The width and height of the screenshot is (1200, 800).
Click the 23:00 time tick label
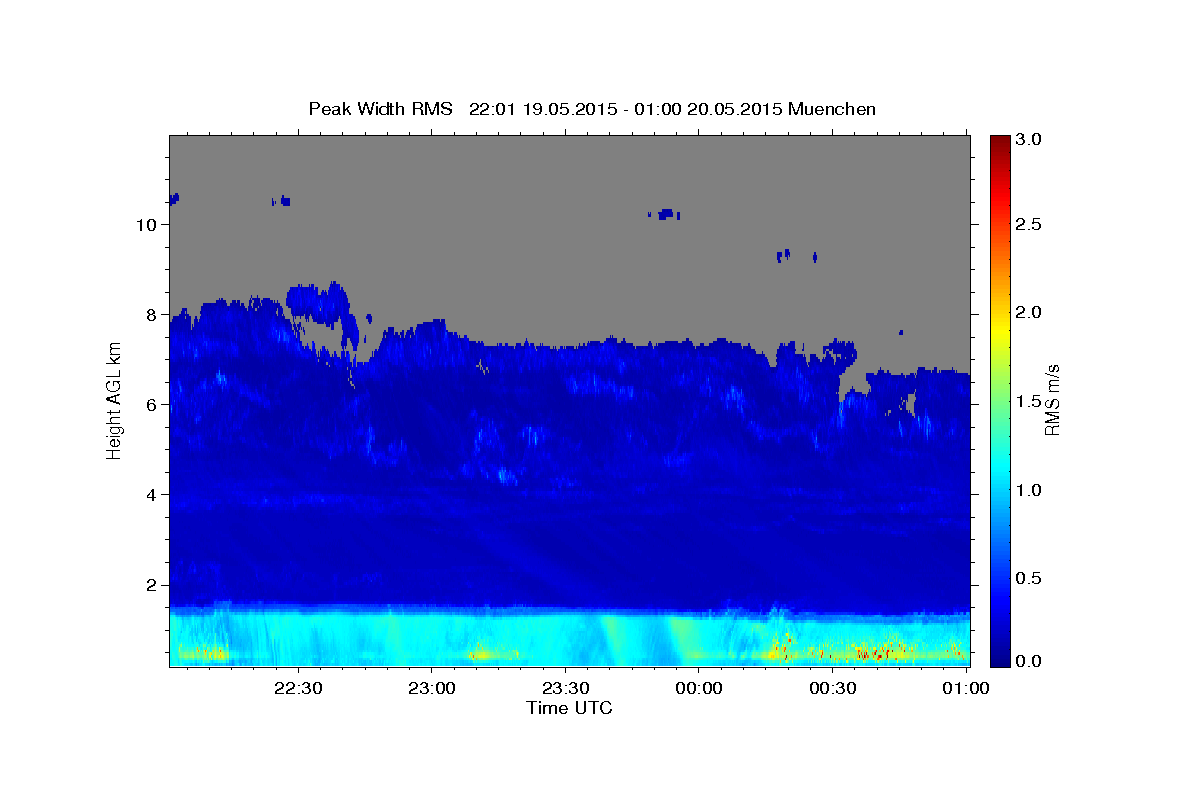tap(431, 688)
